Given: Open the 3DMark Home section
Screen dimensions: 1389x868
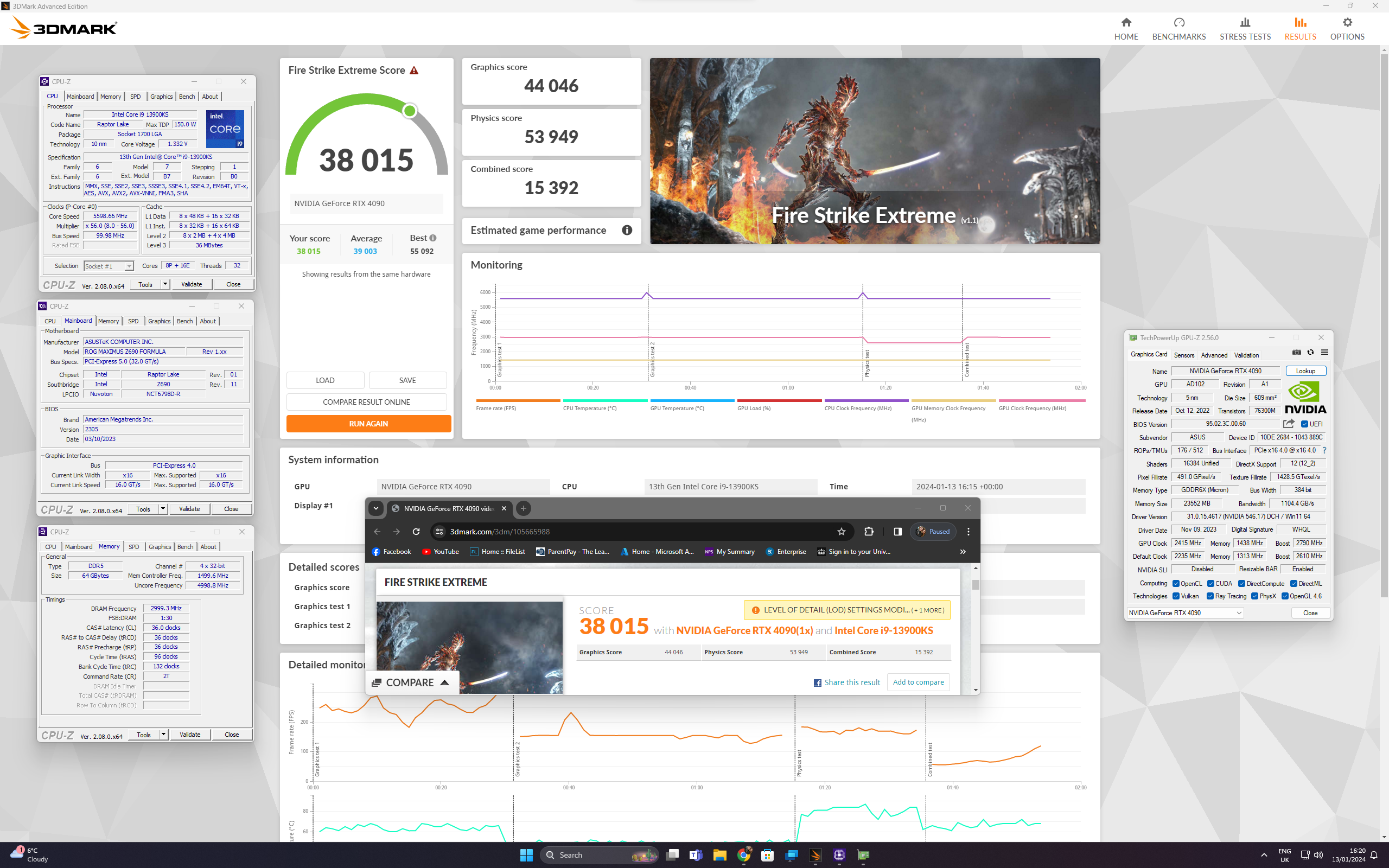Looking at the screenshot, I should click(1125, 29).
